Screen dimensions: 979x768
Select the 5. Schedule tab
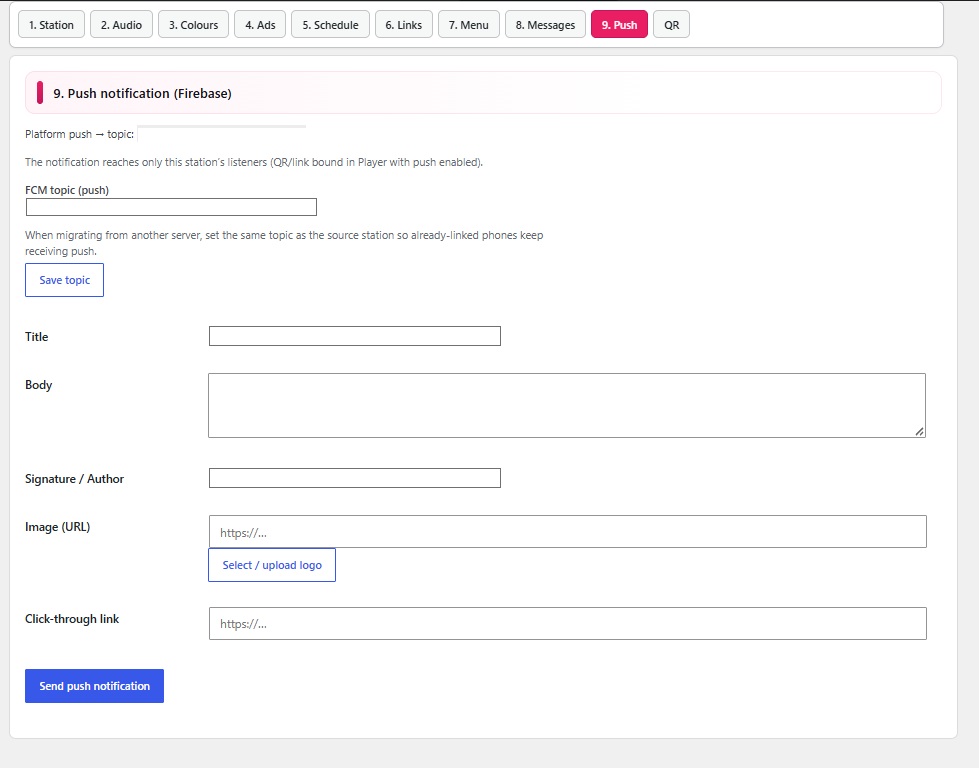click(x=330, y=25)
